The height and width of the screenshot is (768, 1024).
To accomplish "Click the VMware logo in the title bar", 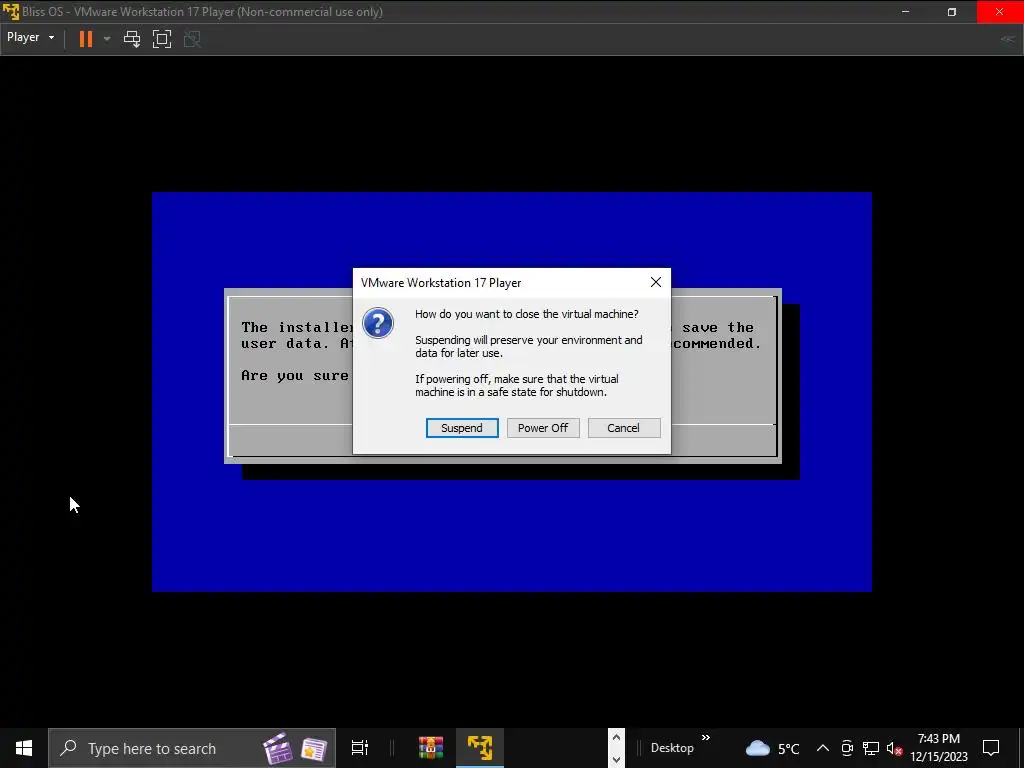I will click(11, 12).
